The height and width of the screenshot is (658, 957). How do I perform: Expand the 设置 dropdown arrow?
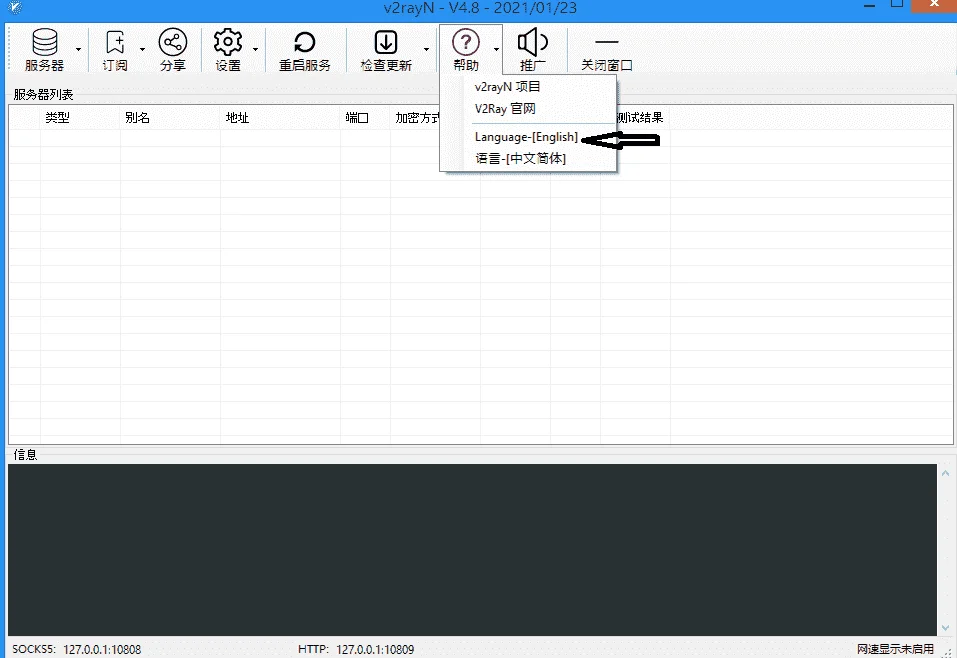coord(255,49)
